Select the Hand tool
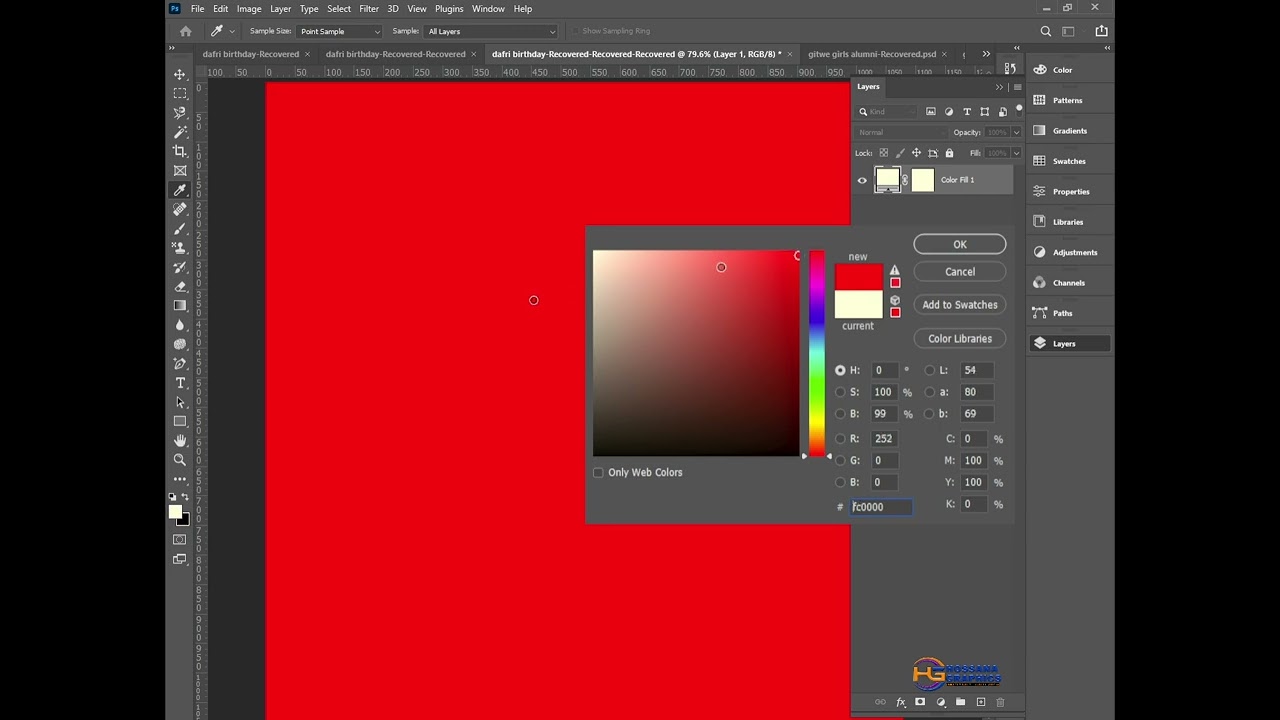The image size is (1280, 720). (x=180, y=441)
